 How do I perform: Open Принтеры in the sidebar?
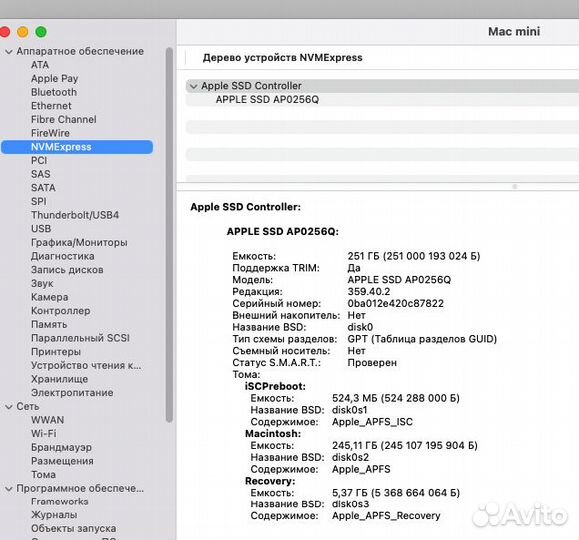56,352
